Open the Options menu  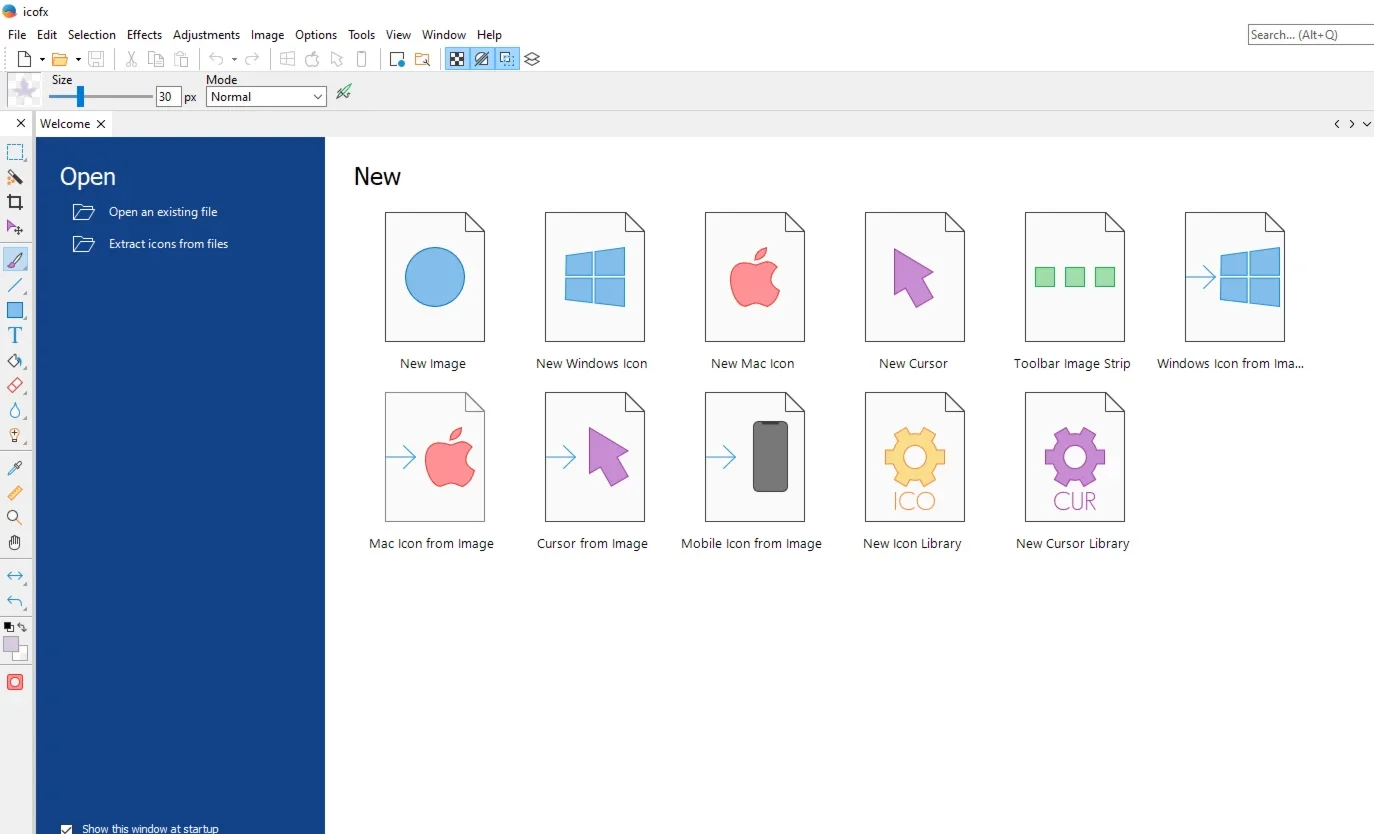click(316, 35)
